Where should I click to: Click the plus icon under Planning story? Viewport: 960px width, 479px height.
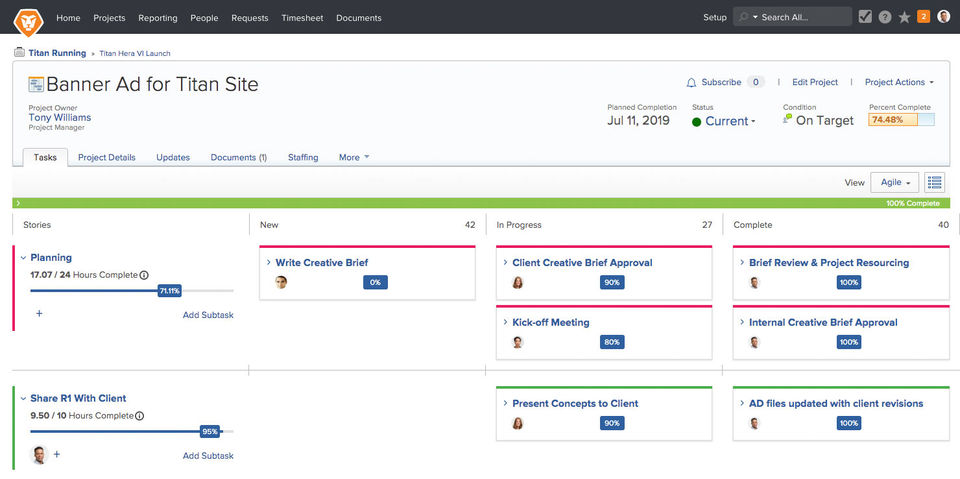39,314
